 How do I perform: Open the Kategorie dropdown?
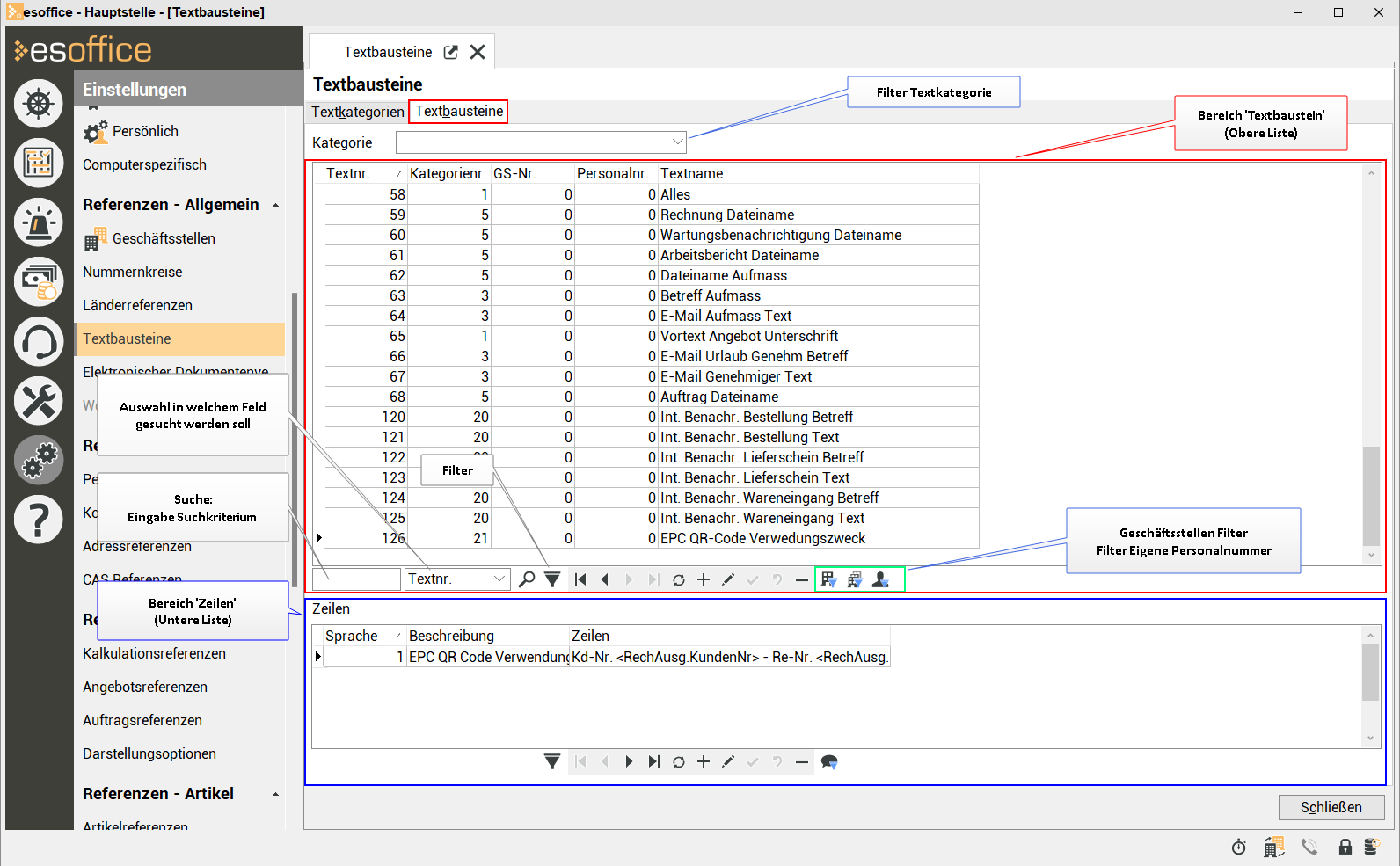pyautogui.click(x=677, y=142)
